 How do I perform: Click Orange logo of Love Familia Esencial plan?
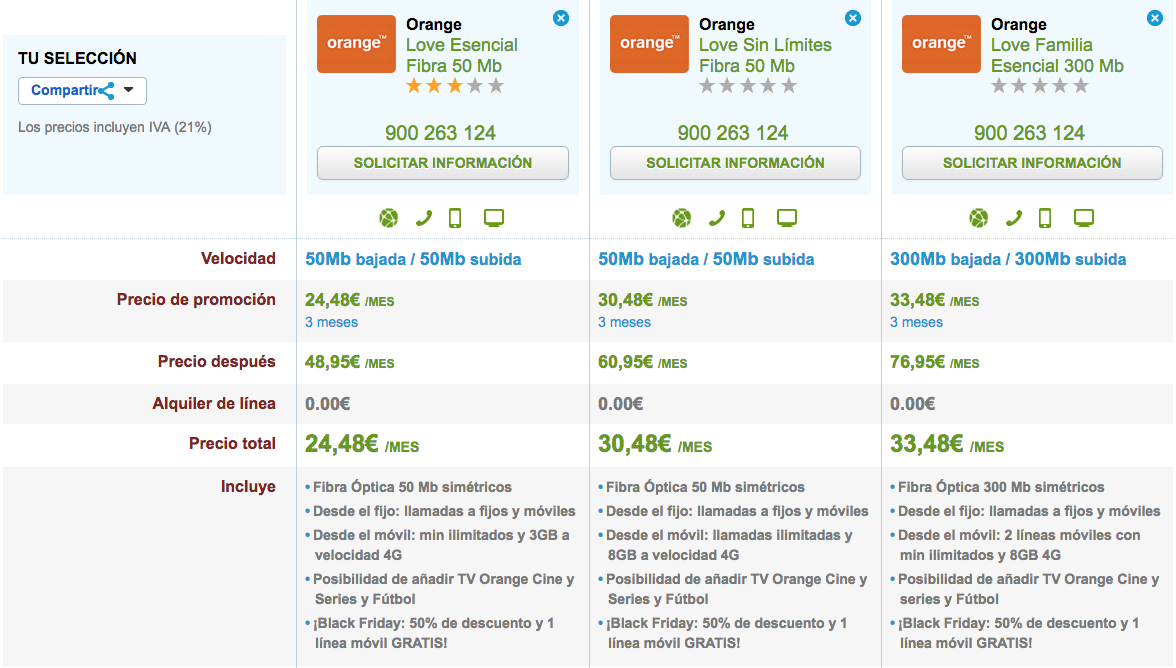941,43
